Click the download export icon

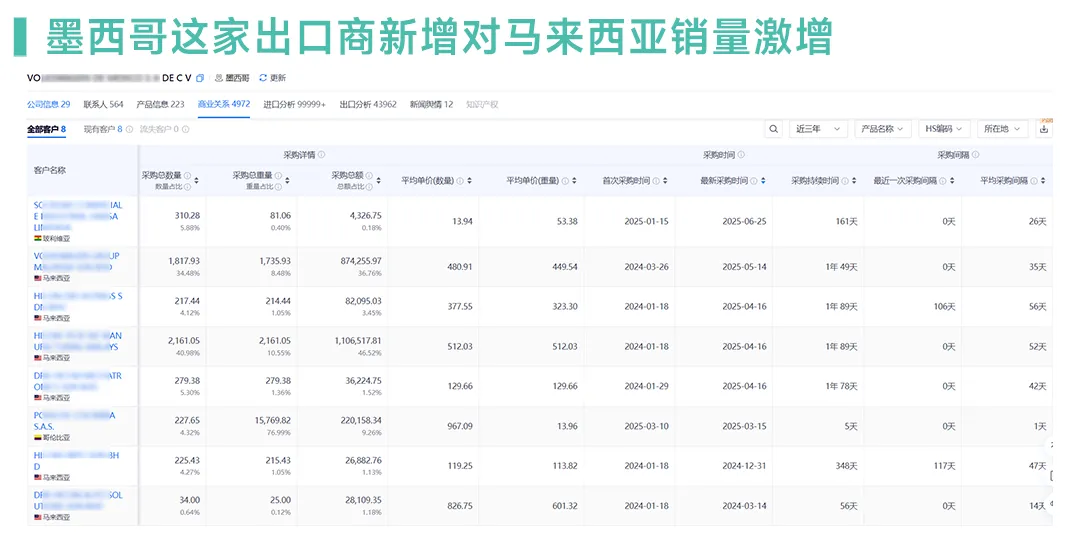(x=1044, y=129)
